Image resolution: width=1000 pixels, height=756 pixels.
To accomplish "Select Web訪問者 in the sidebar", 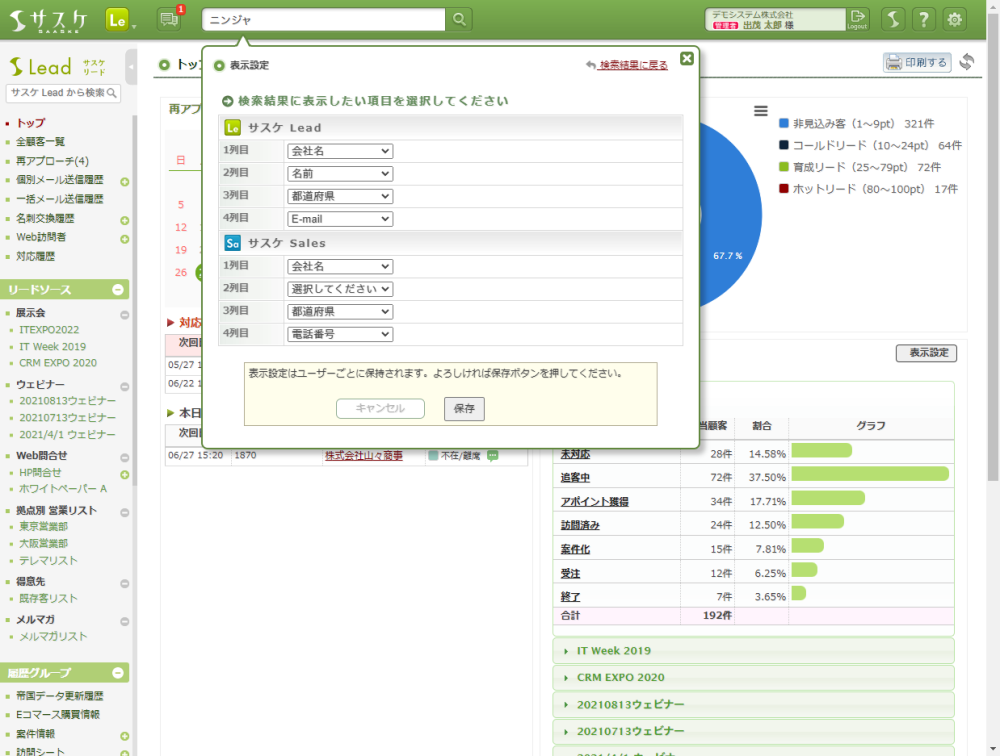I will coord(41,238).
